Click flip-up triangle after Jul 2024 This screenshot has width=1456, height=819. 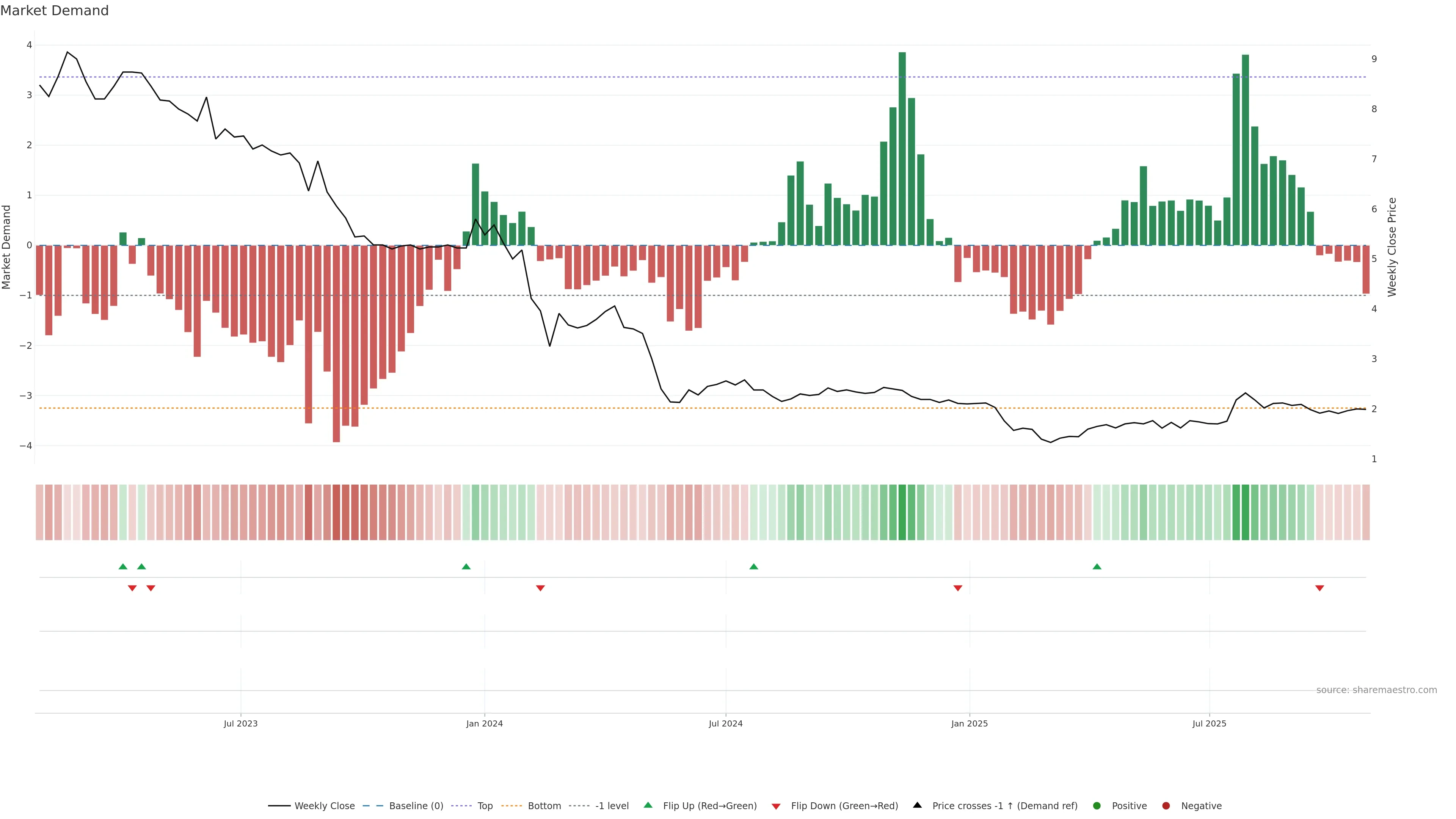(x=753, y=566)
